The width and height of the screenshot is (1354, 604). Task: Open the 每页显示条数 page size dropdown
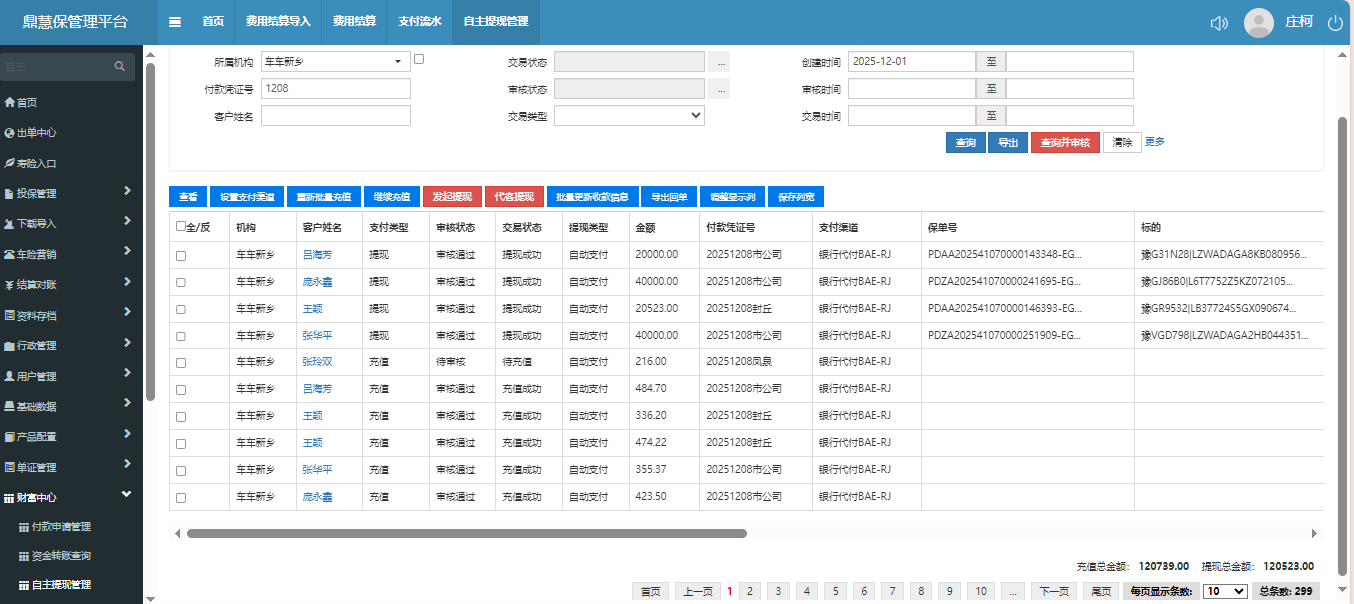tap(1225, 591)
